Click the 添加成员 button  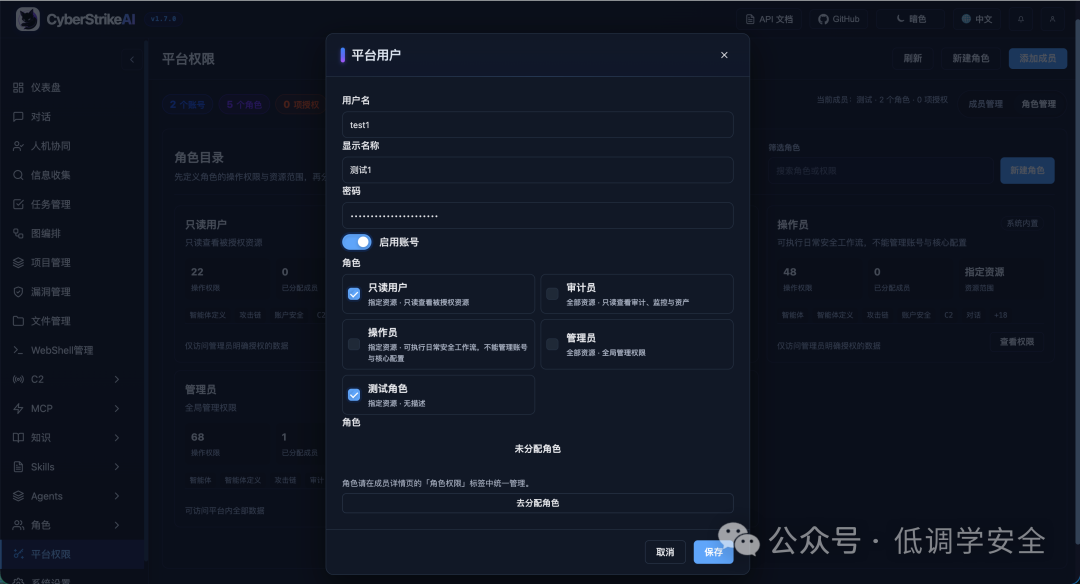click(x=1038, y=59)
